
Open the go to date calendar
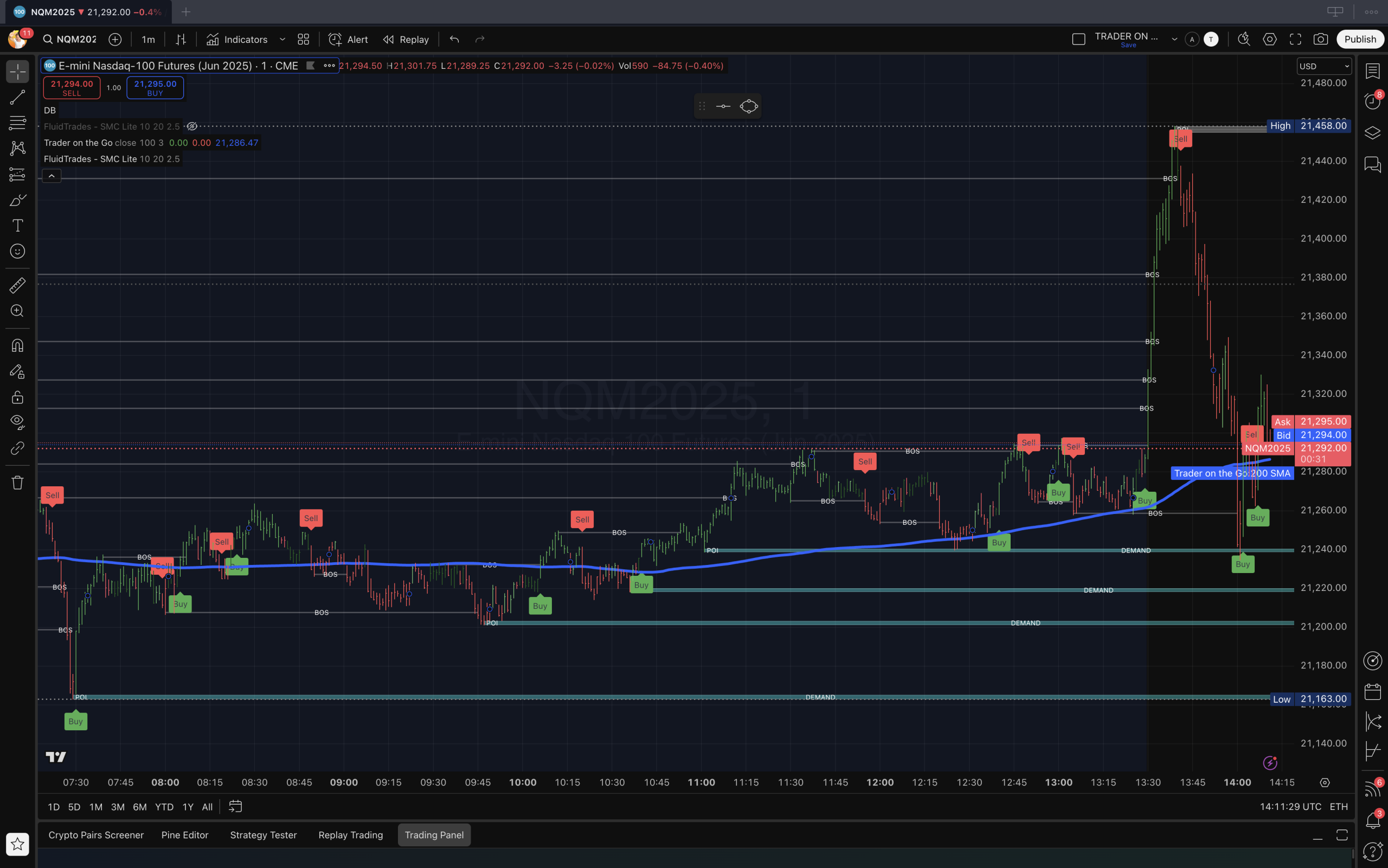[235, 807]
